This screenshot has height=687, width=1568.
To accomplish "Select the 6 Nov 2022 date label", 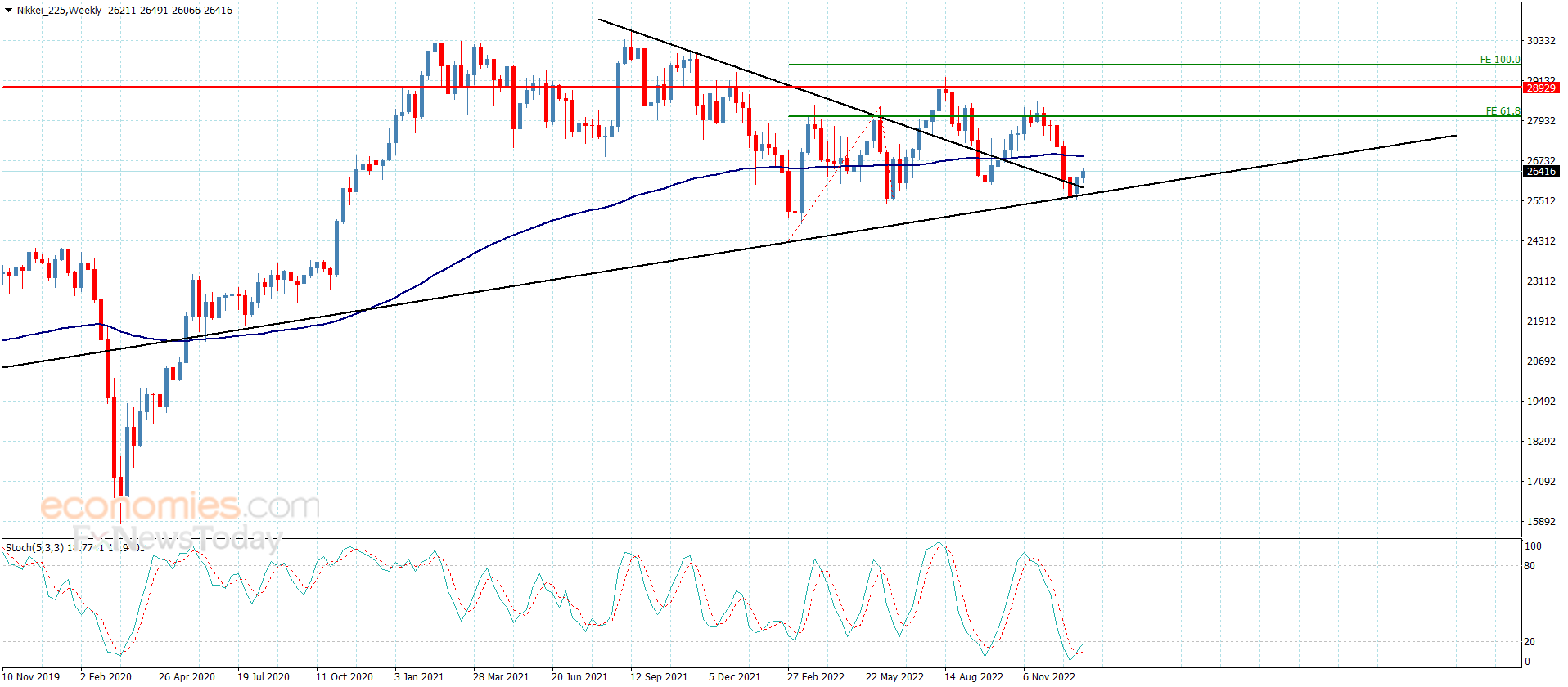I will 1048,676.
